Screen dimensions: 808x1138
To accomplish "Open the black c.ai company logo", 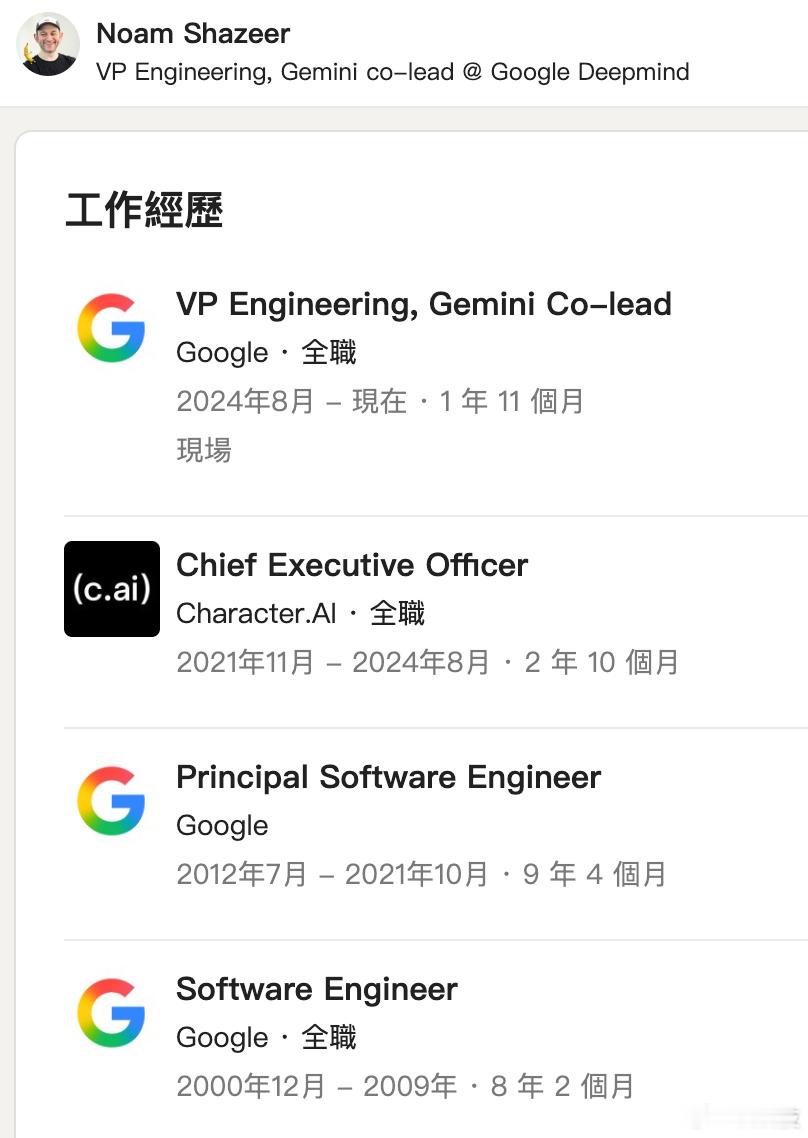I will 112,589.
